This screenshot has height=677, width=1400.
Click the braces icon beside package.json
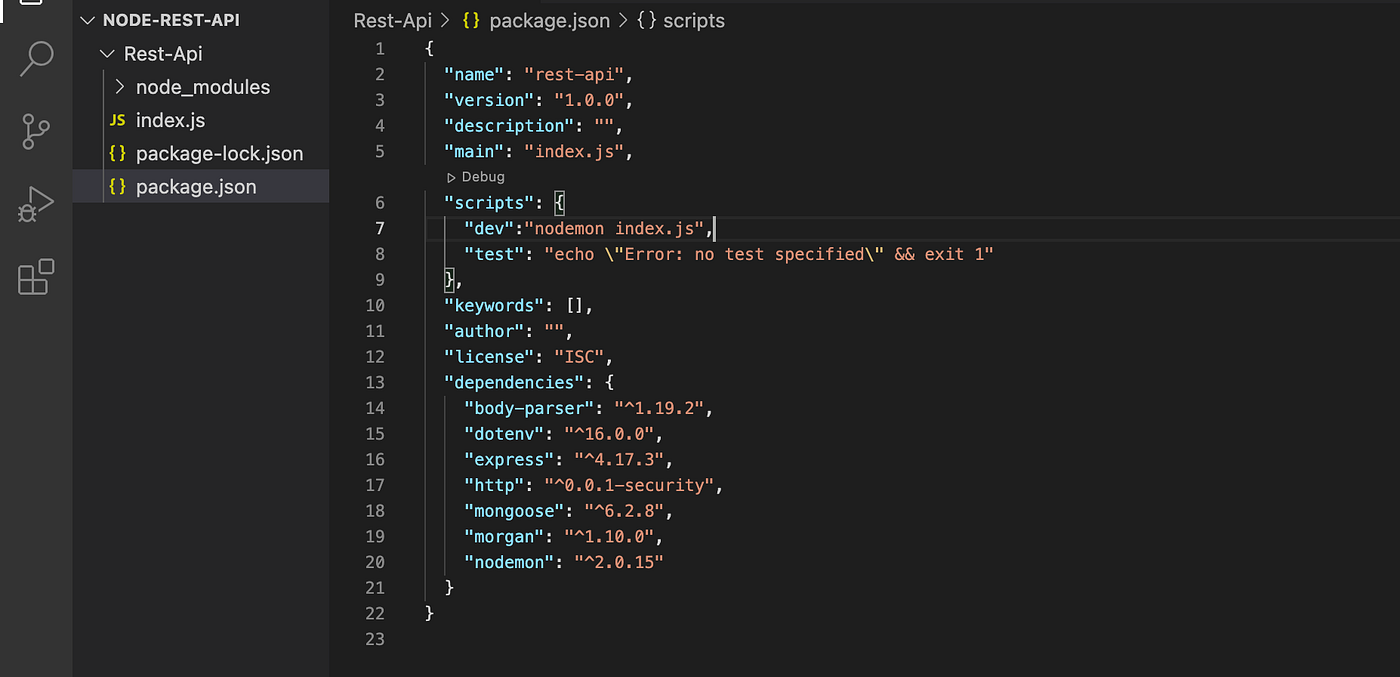[116, 186]
